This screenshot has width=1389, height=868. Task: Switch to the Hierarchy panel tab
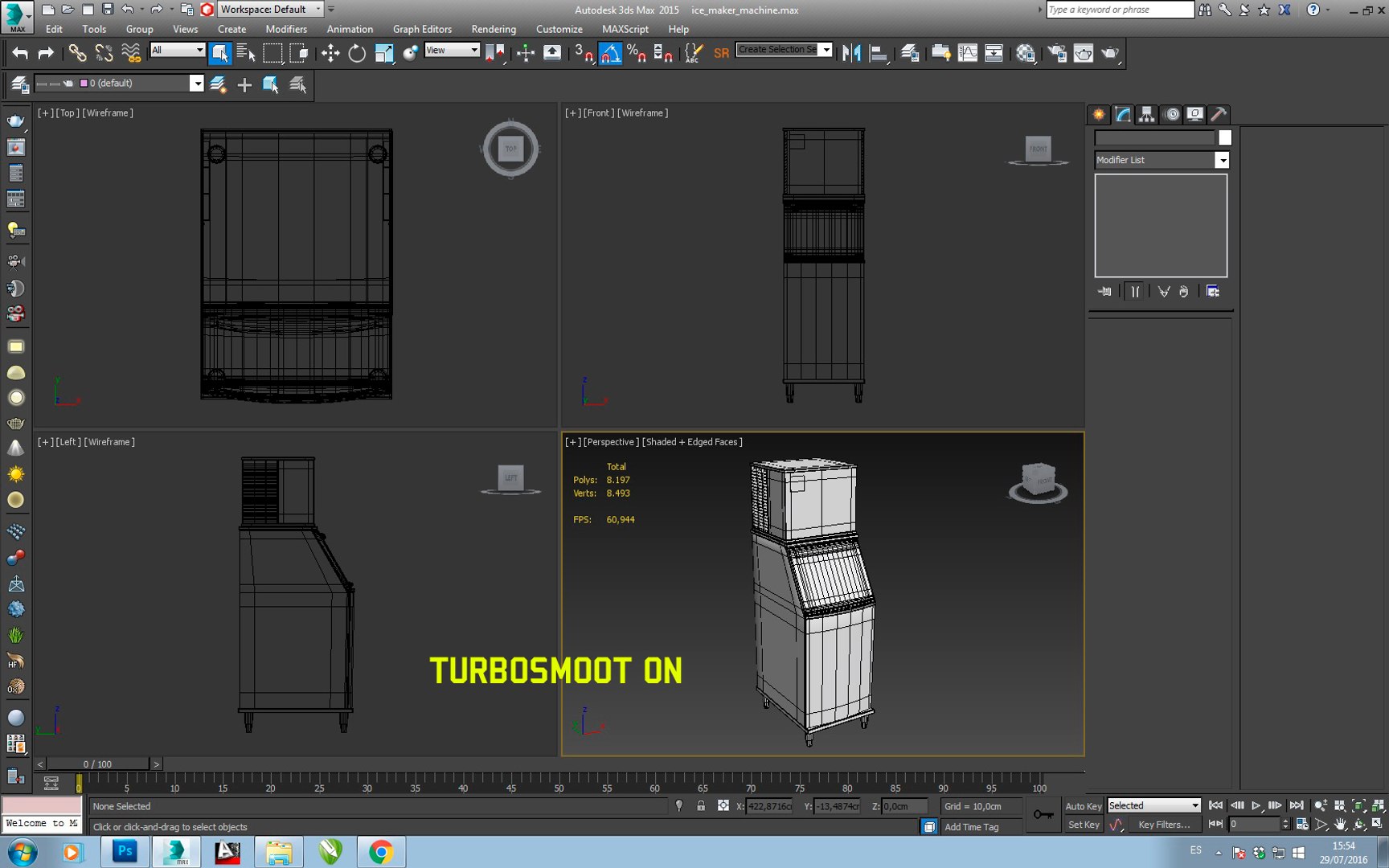(1147, 114)
